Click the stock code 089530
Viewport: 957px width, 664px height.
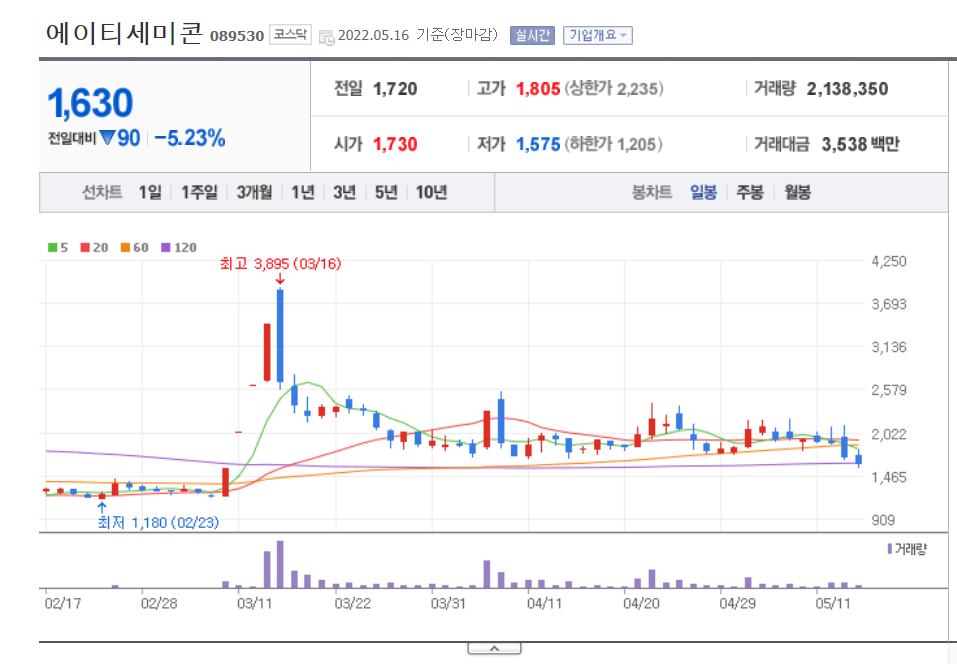pos(237,36)
